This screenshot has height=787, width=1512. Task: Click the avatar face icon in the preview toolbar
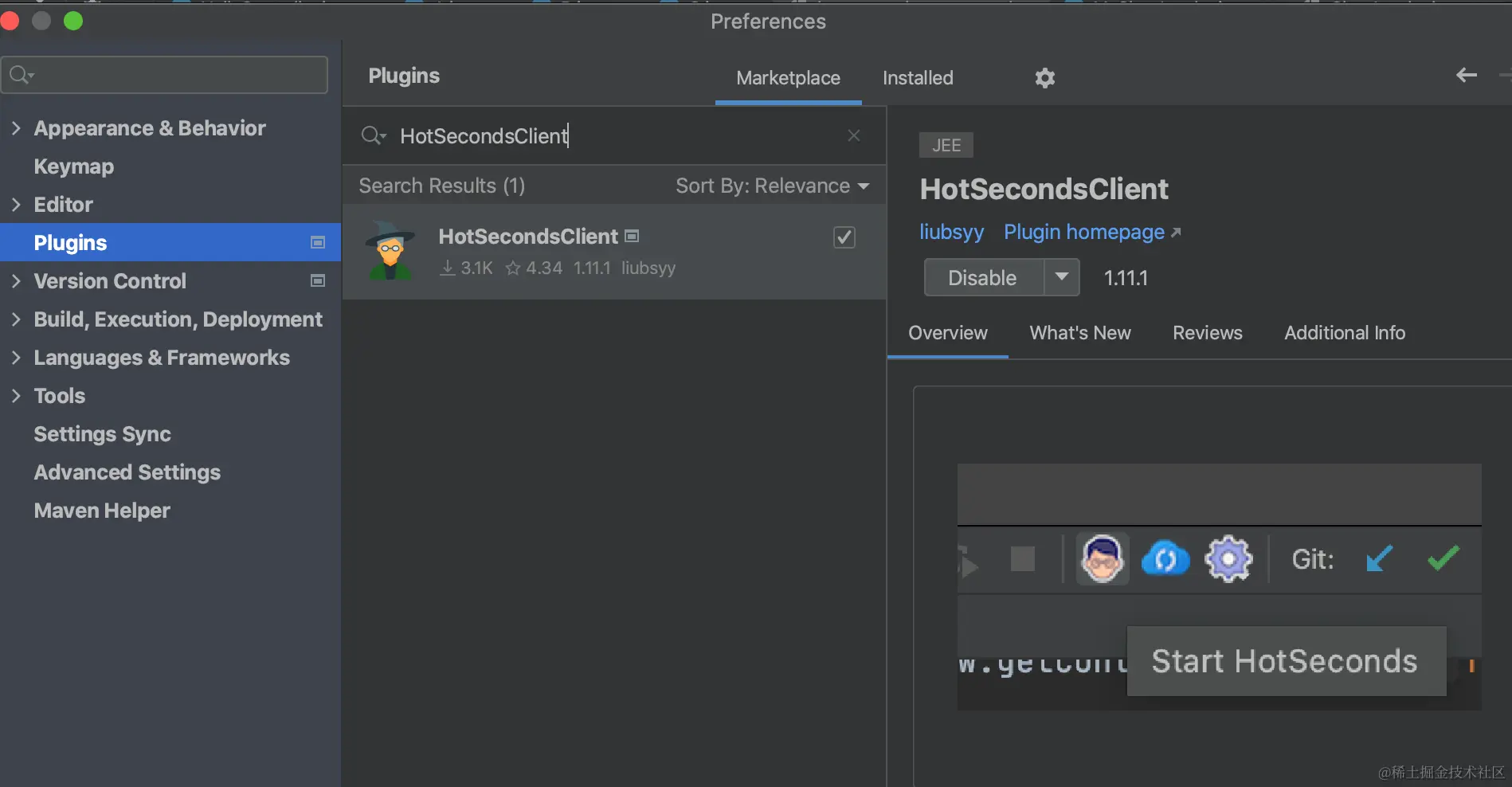click(1102, 559)
